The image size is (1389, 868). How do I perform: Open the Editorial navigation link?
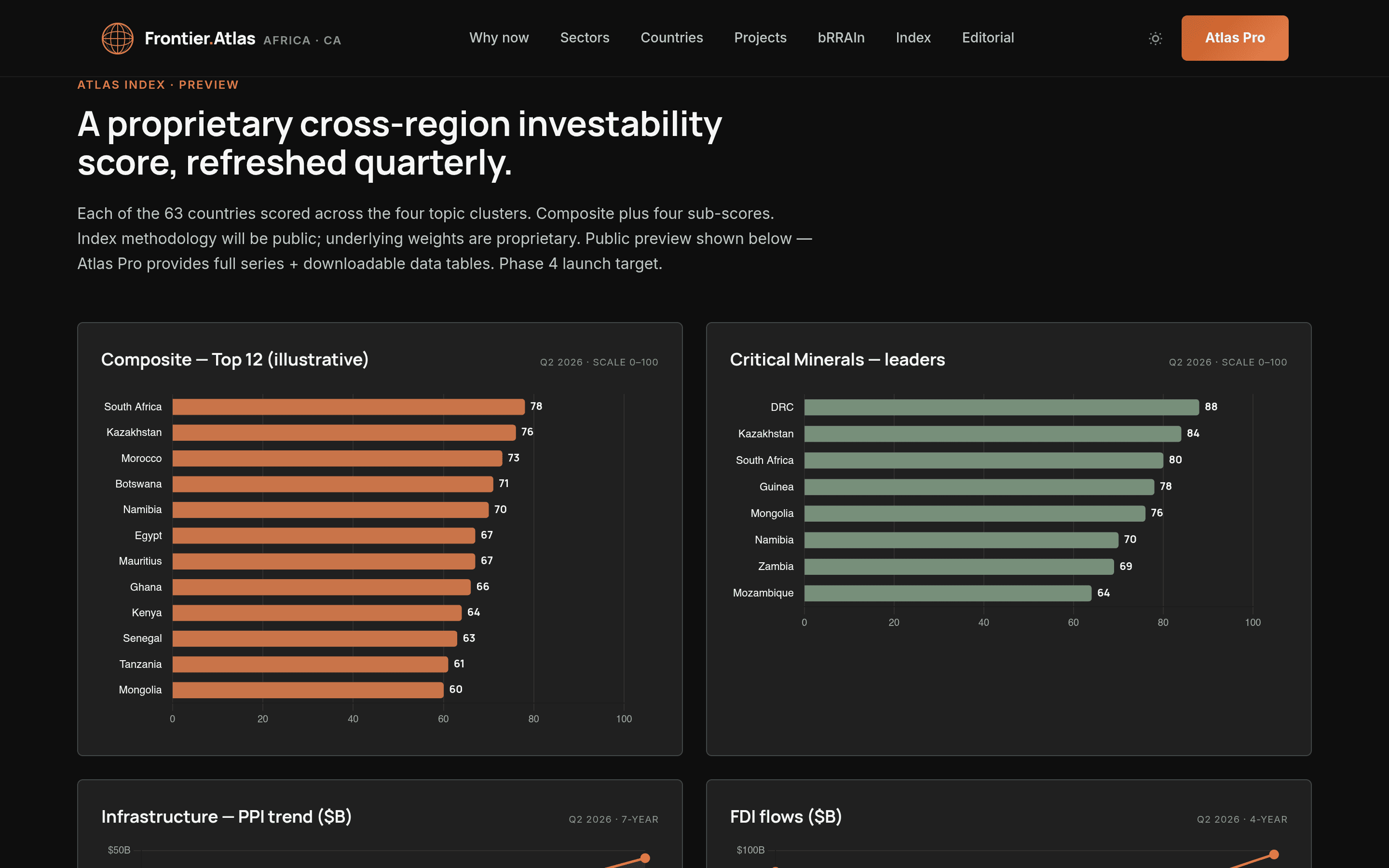988,38
